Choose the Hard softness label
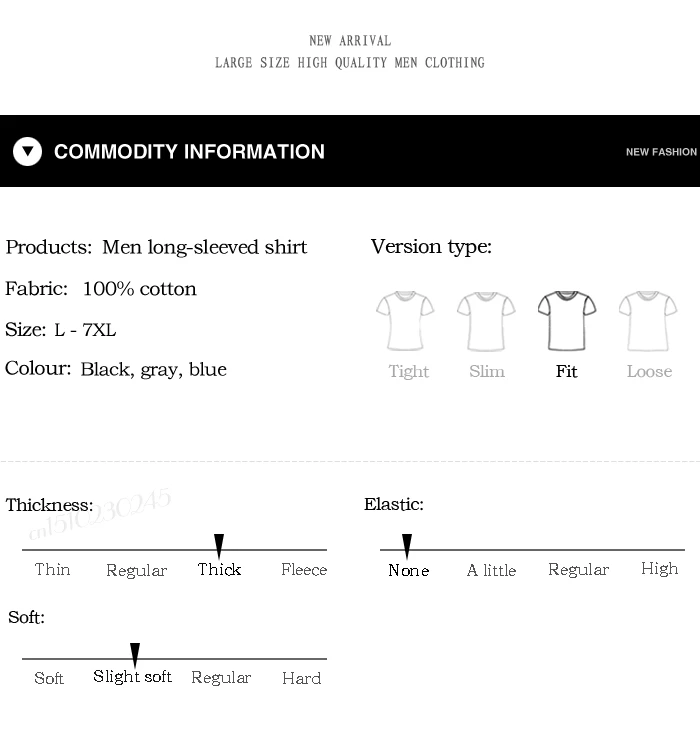700x747 pixels. click(x=301, y=678)
